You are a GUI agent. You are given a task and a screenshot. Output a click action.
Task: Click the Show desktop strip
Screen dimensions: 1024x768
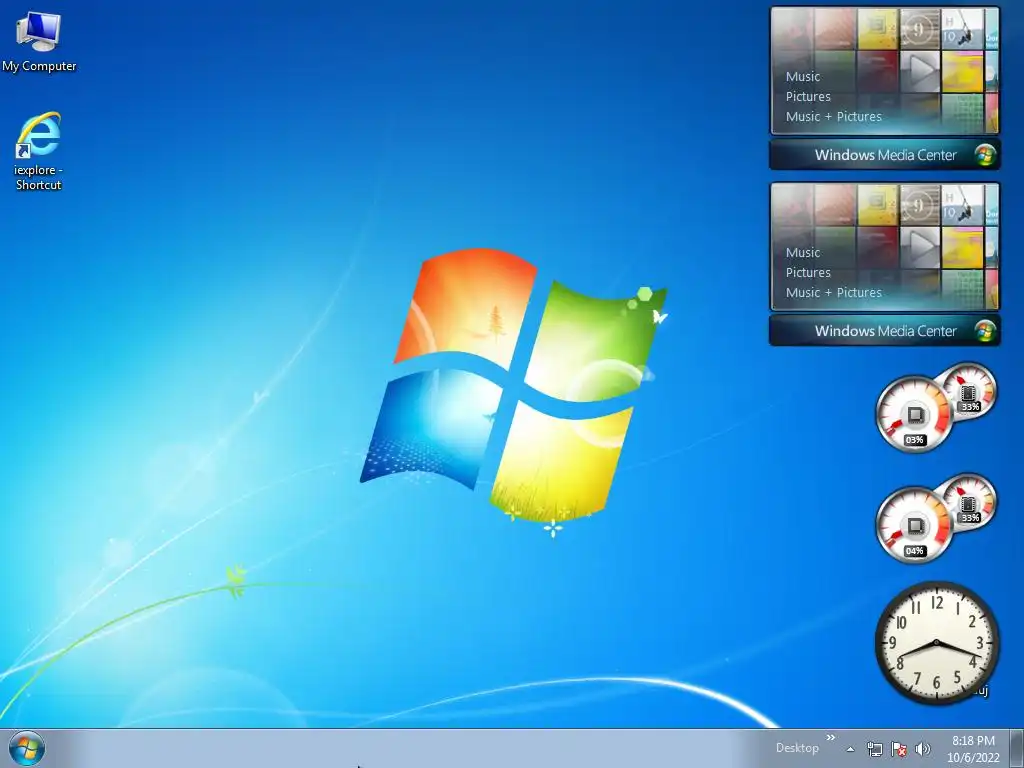(x=1017, y=748)
